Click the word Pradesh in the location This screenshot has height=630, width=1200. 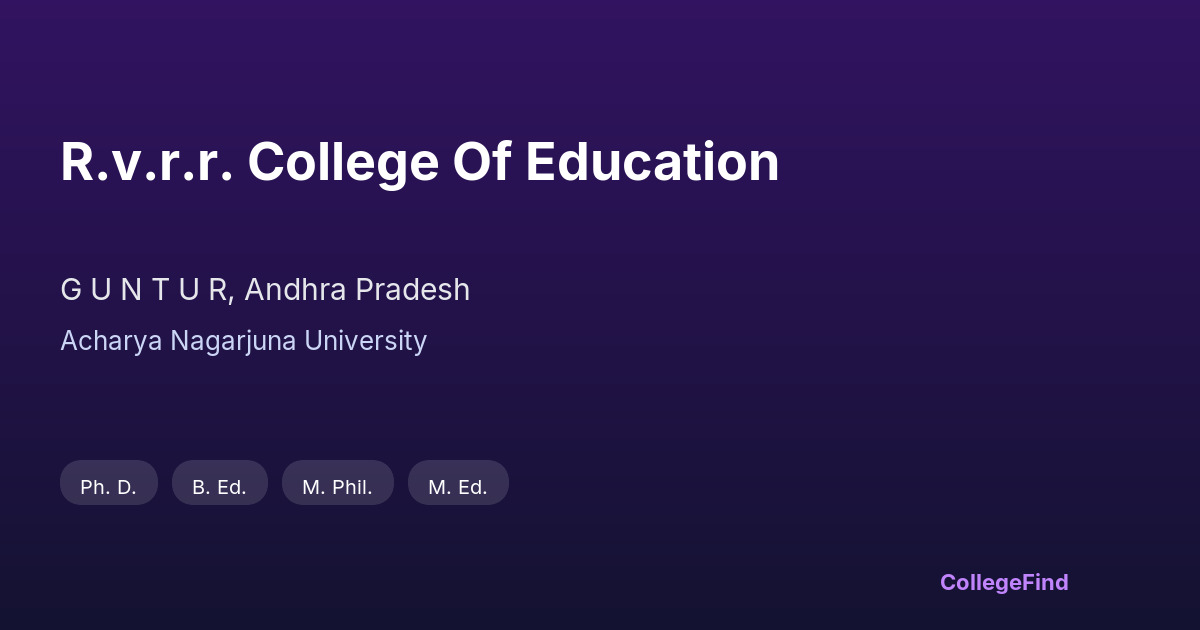[412, 290]
